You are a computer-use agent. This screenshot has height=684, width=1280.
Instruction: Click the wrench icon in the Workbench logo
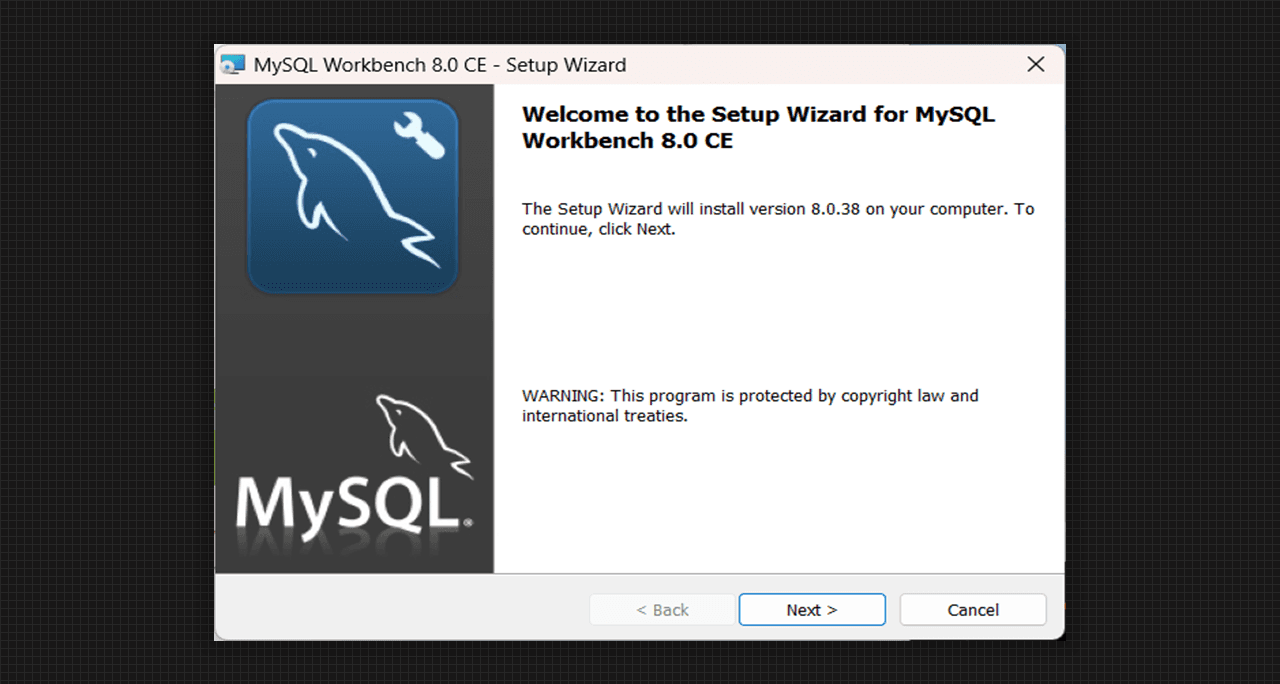(x=418, y=135)
